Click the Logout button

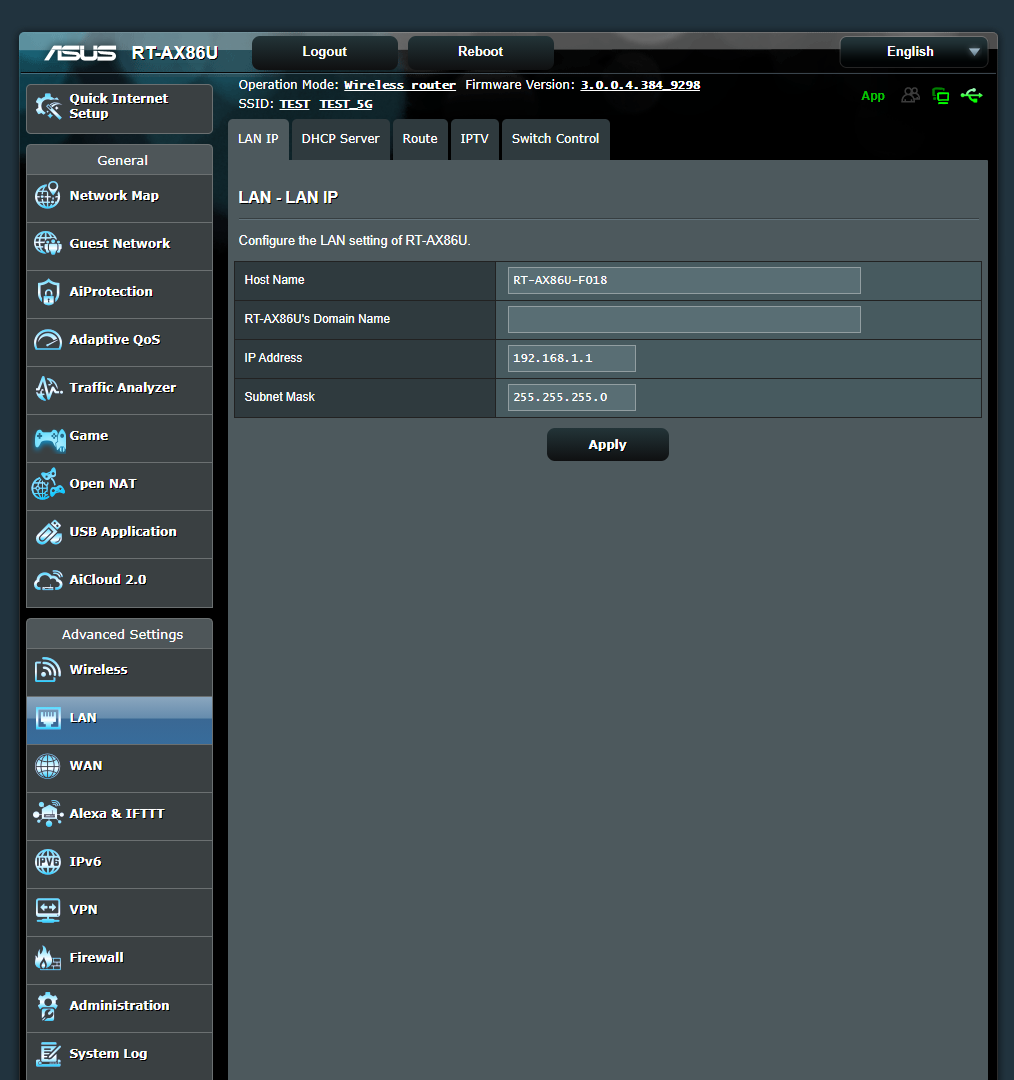pos(324,52)
